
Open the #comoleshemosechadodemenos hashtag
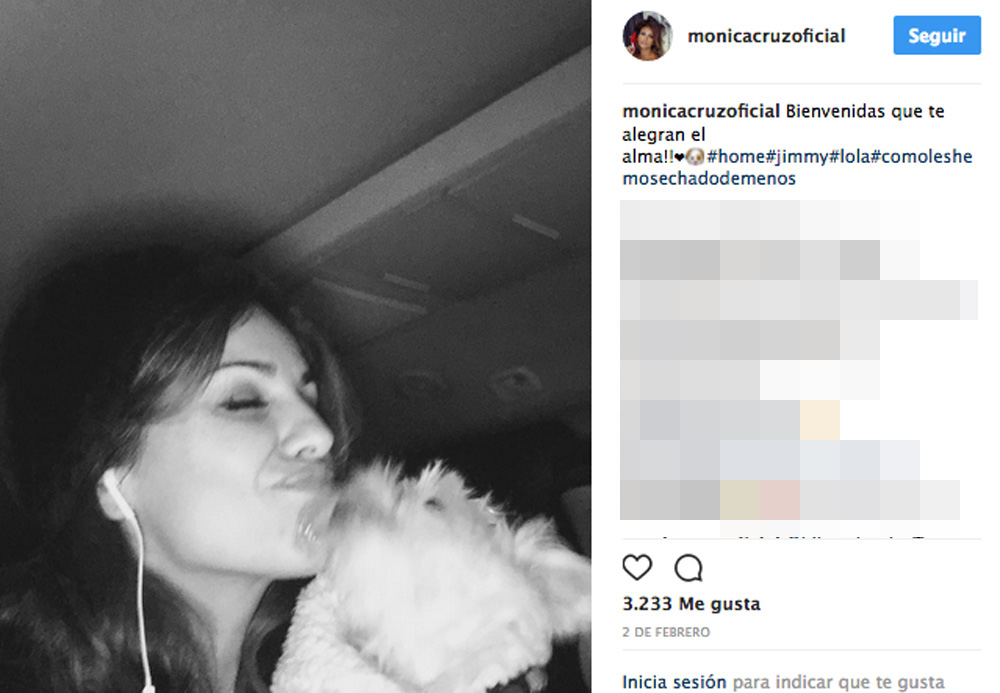pos(797,167)
